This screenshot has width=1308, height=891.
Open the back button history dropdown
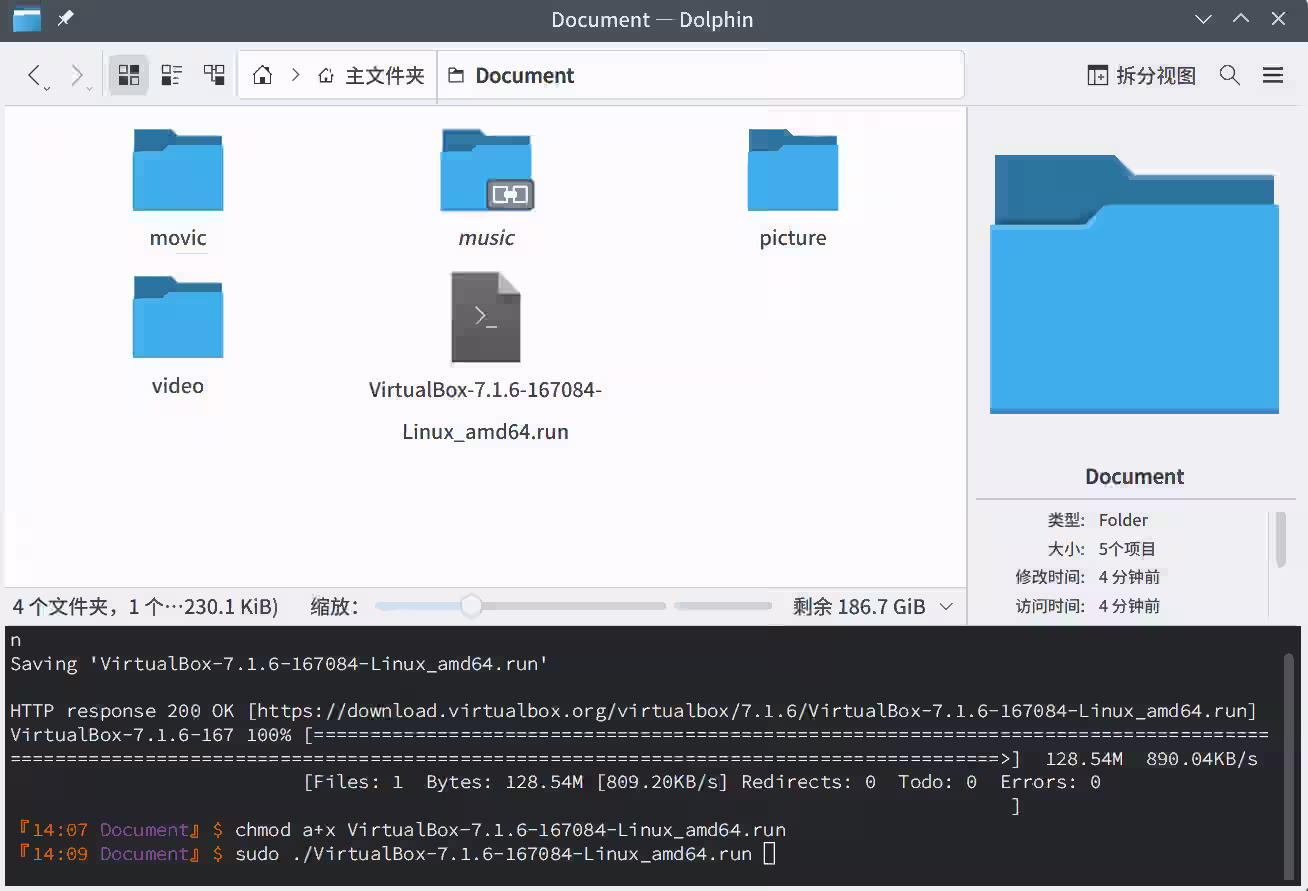pos(47,89)
